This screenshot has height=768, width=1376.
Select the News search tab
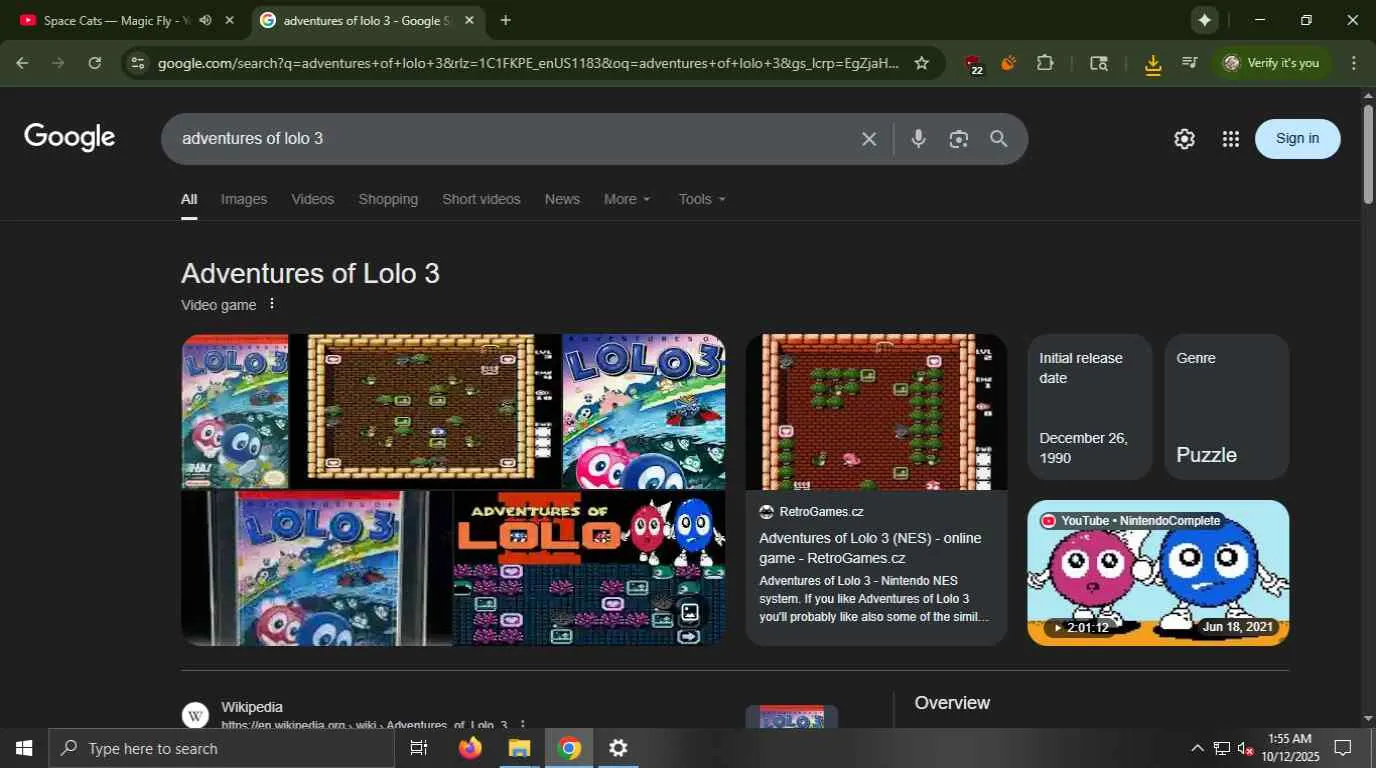pos(562,199)
